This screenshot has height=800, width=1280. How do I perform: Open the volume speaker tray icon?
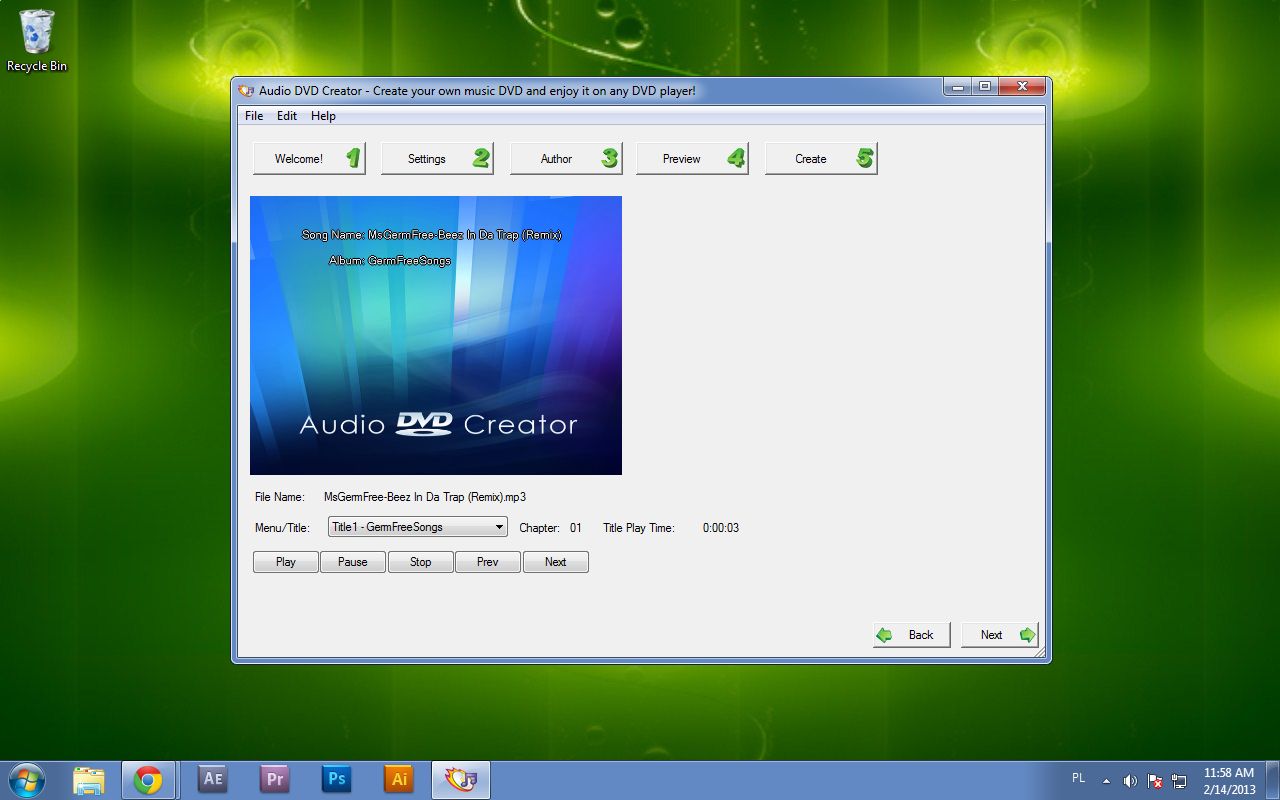(x=1130, y=781)
